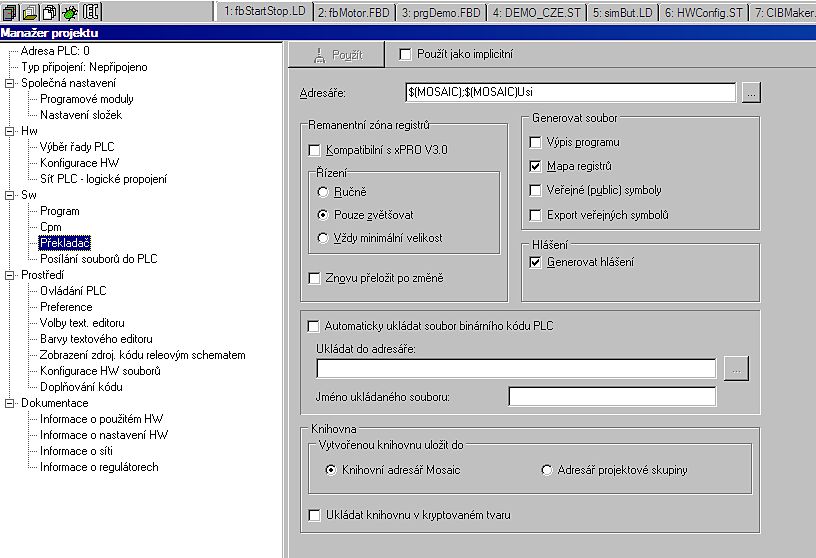The image size is (816, 558).
Task: Select the Ručně radio option
Action: 322,191
